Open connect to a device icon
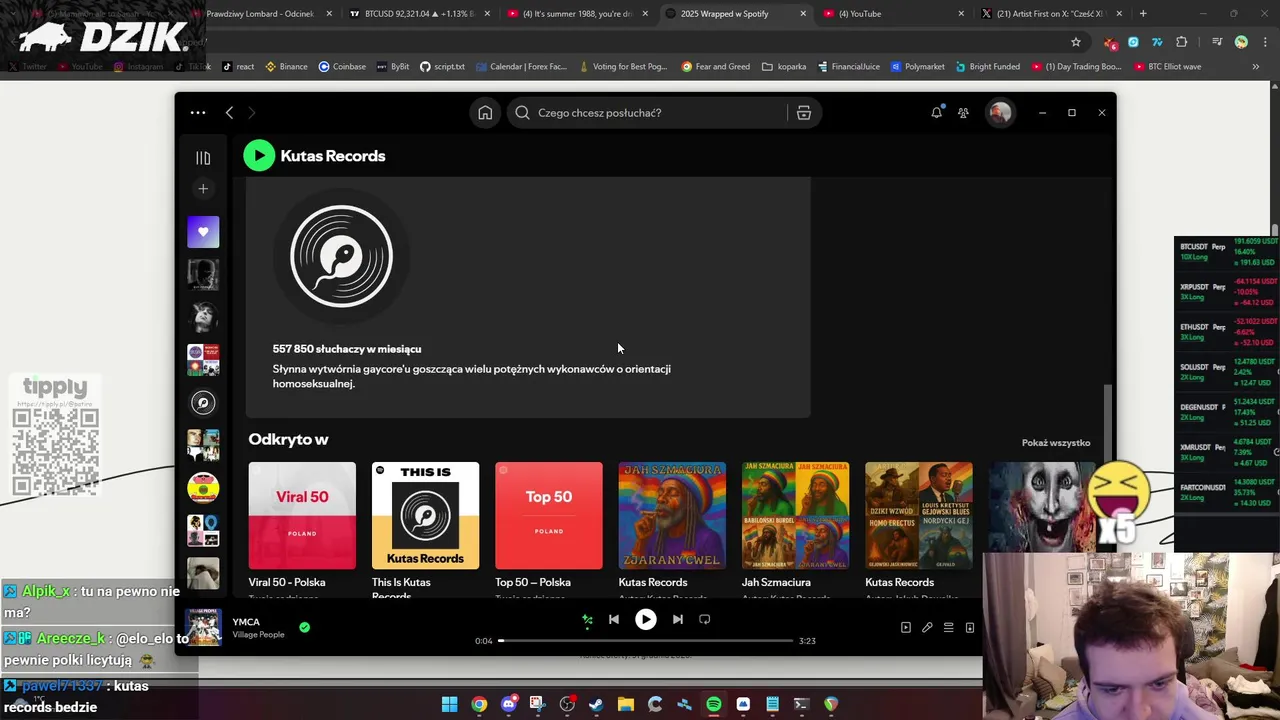Viewport: 1280px width, 720px height. click(x=969, y=627)
